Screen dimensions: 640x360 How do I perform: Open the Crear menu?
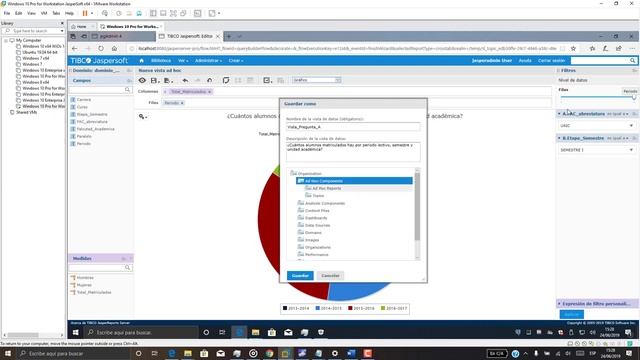click(x=236, y=61)
